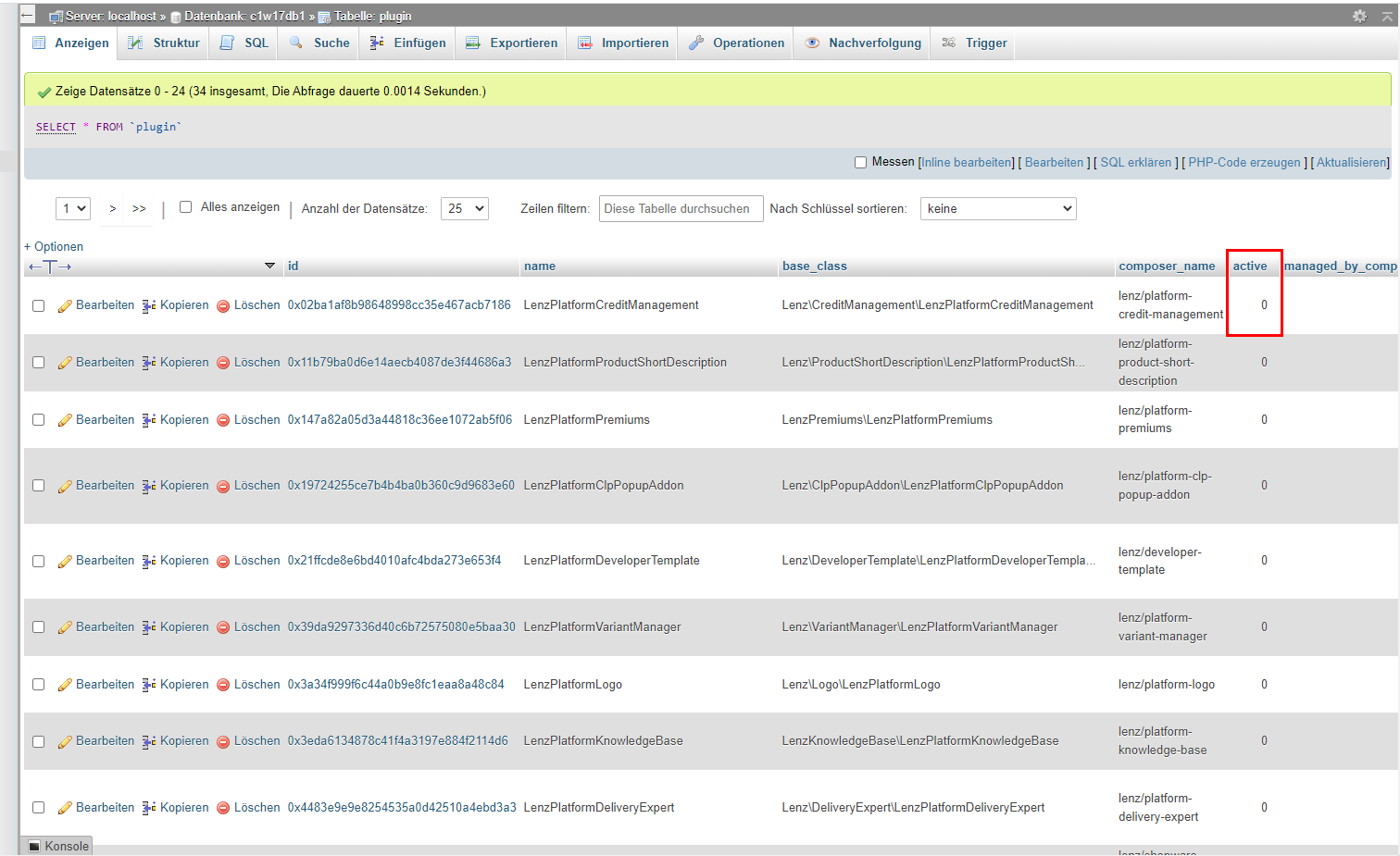The height and width of the screenshot is (856, 1400).
Task: Click the pencil icon for LenzPlatformVariantManager row
Action: point(65,628)
